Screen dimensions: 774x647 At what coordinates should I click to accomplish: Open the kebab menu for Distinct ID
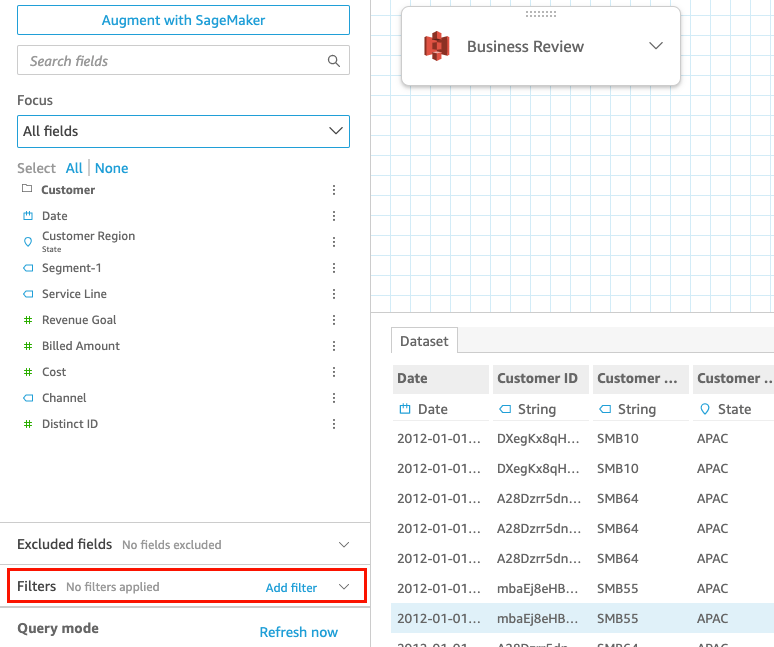334,424
